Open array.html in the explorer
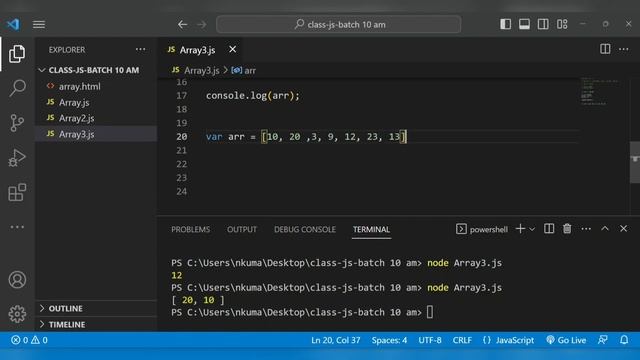This screenshot has height=360, width=640. (x=96, y=87)
